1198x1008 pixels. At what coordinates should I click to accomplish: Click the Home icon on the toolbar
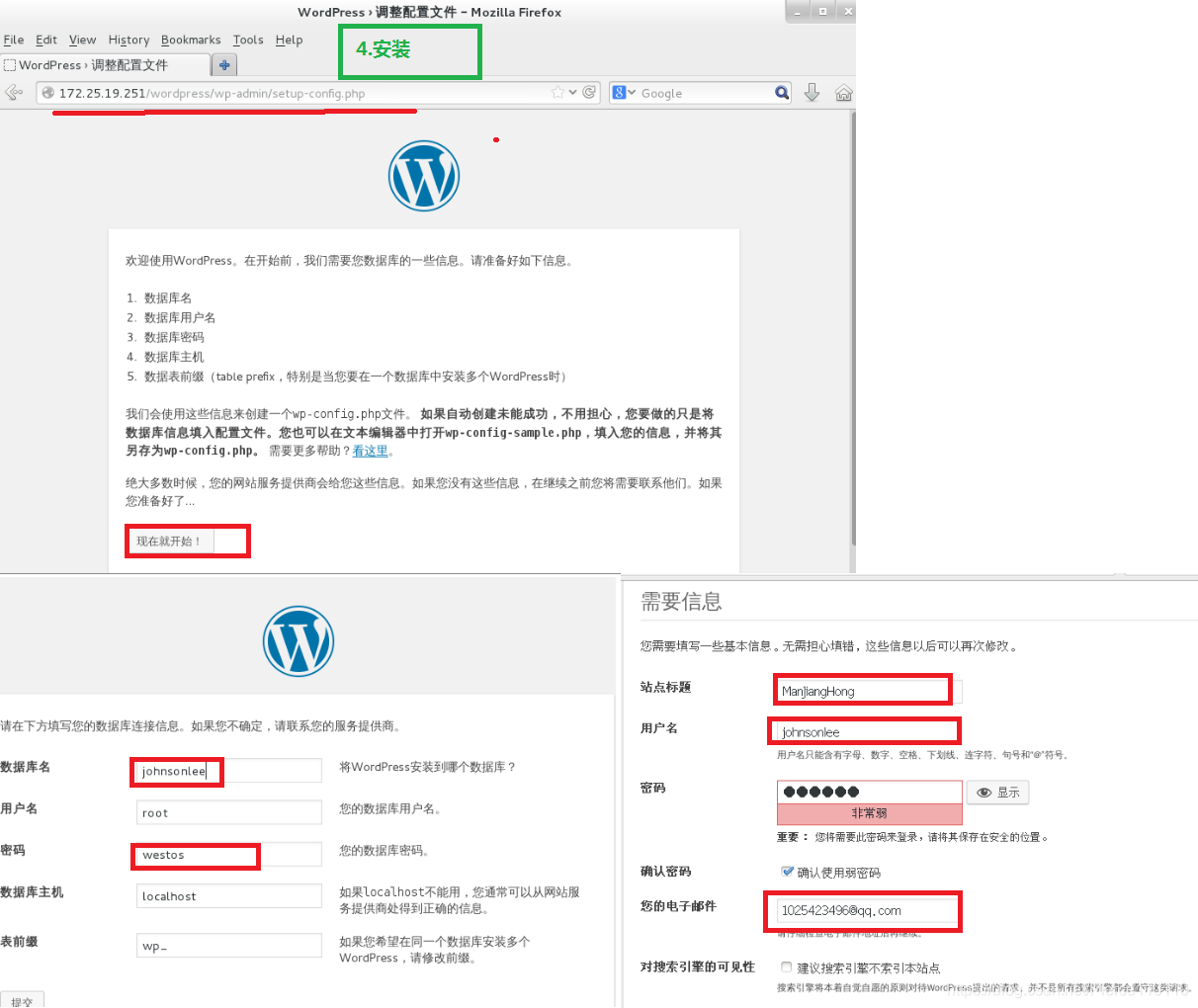point(842,92)
